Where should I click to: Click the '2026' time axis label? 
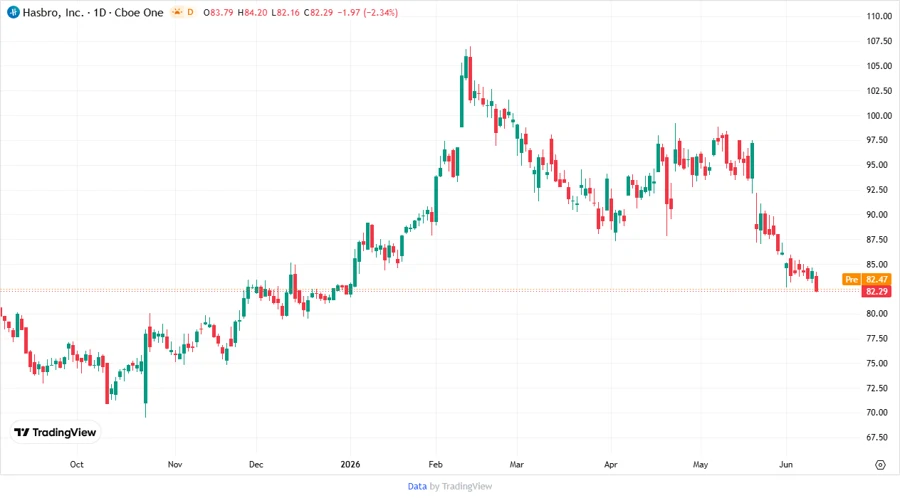pyautogui.click(x=350, y=464)
